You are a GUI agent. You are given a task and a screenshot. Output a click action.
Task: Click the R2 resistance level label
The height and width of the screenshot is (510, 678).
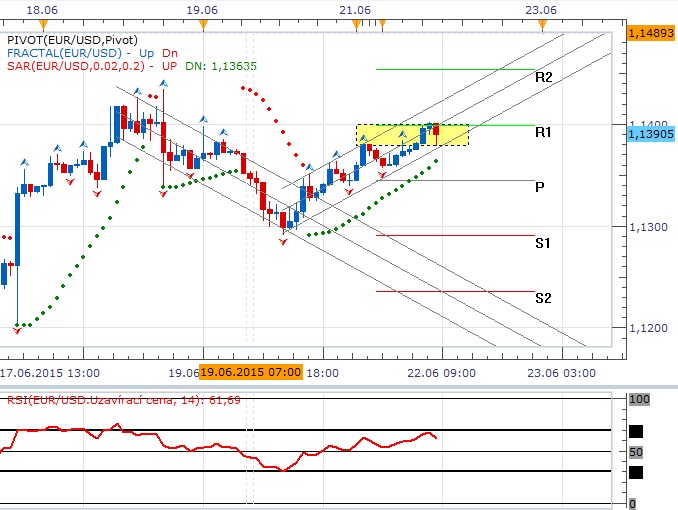[544, 77]
